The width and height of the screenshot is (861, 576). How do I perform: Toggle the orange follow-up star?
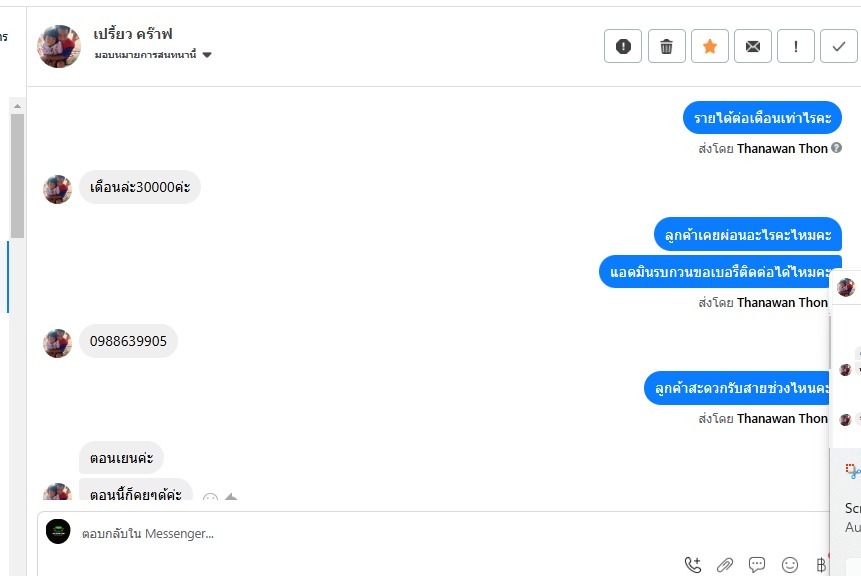[x=709, y=46]
